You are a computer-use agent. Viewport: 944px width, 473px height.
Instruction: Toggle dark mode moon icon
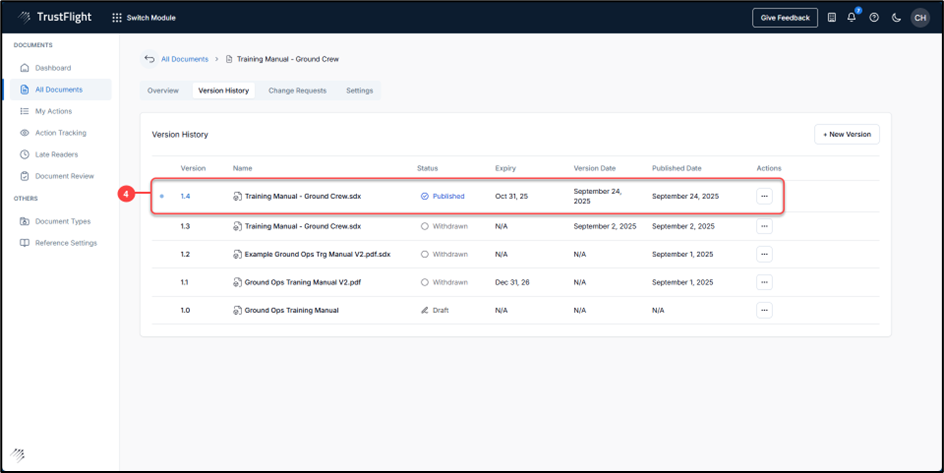[896, 18]
